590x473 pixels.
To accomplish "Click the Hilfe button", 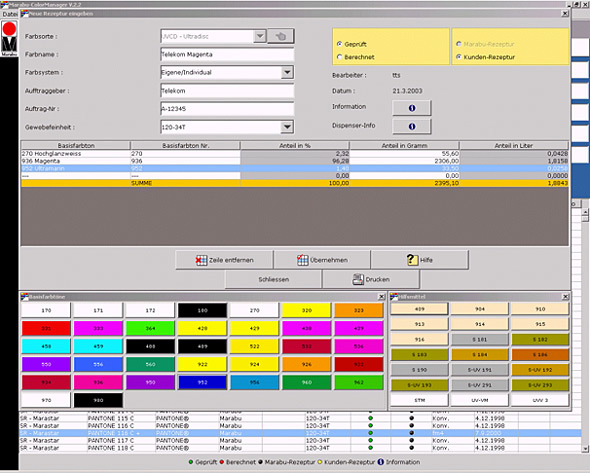I will tap(420, 260).
